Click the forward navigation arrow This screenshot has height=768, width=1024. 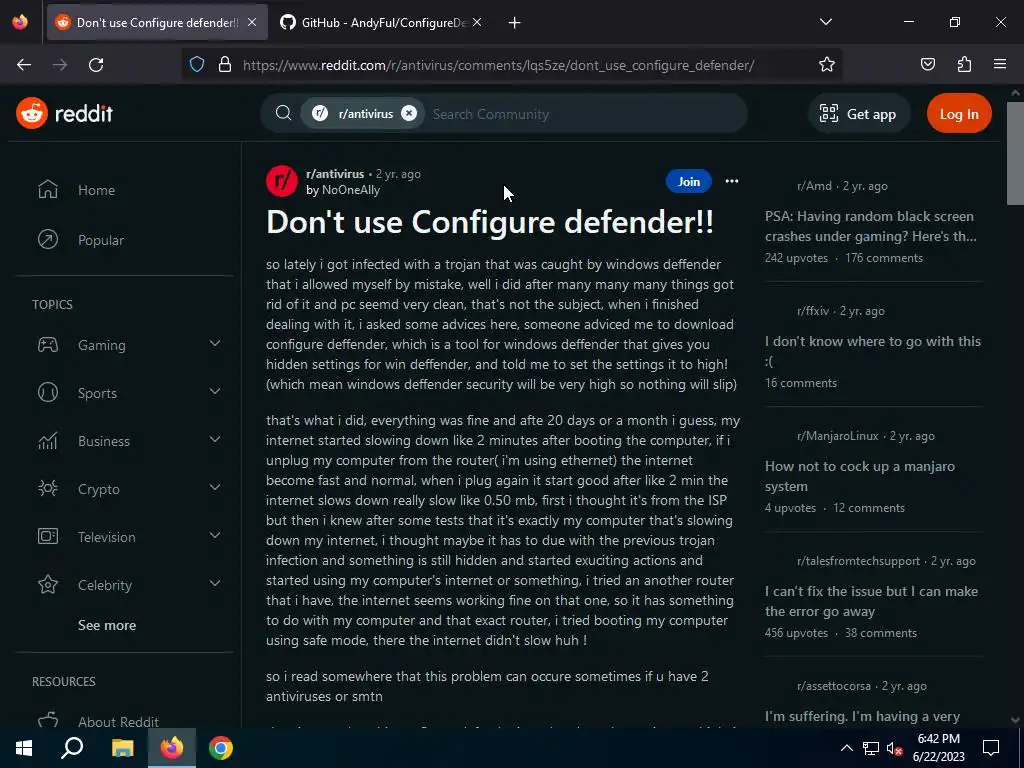(x=60, y=65)
